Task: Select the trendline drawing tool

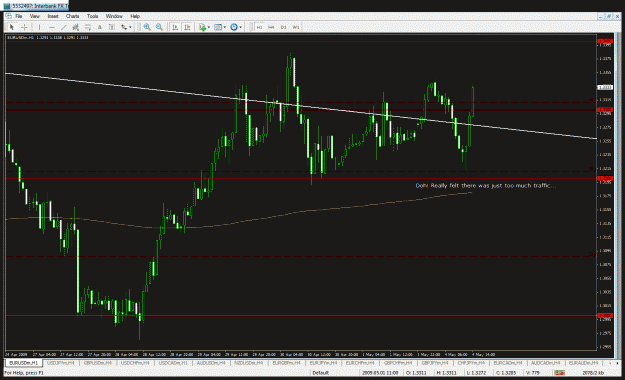Action: click(x=63, y=27)
